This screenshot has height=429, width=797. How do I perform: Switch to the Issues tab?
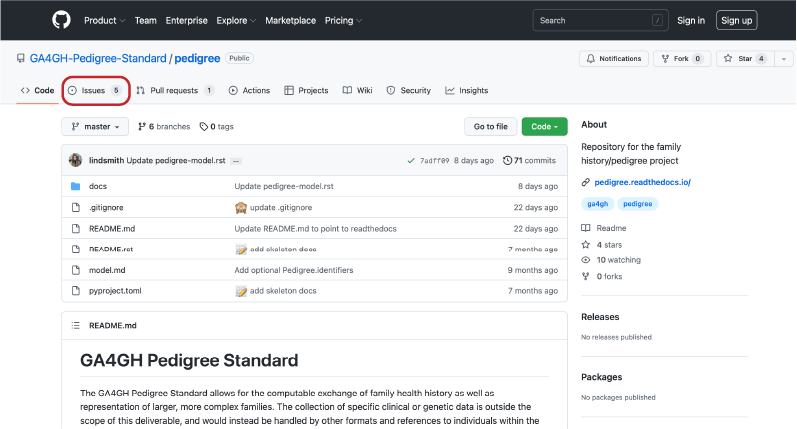click(x=95, y=90)
